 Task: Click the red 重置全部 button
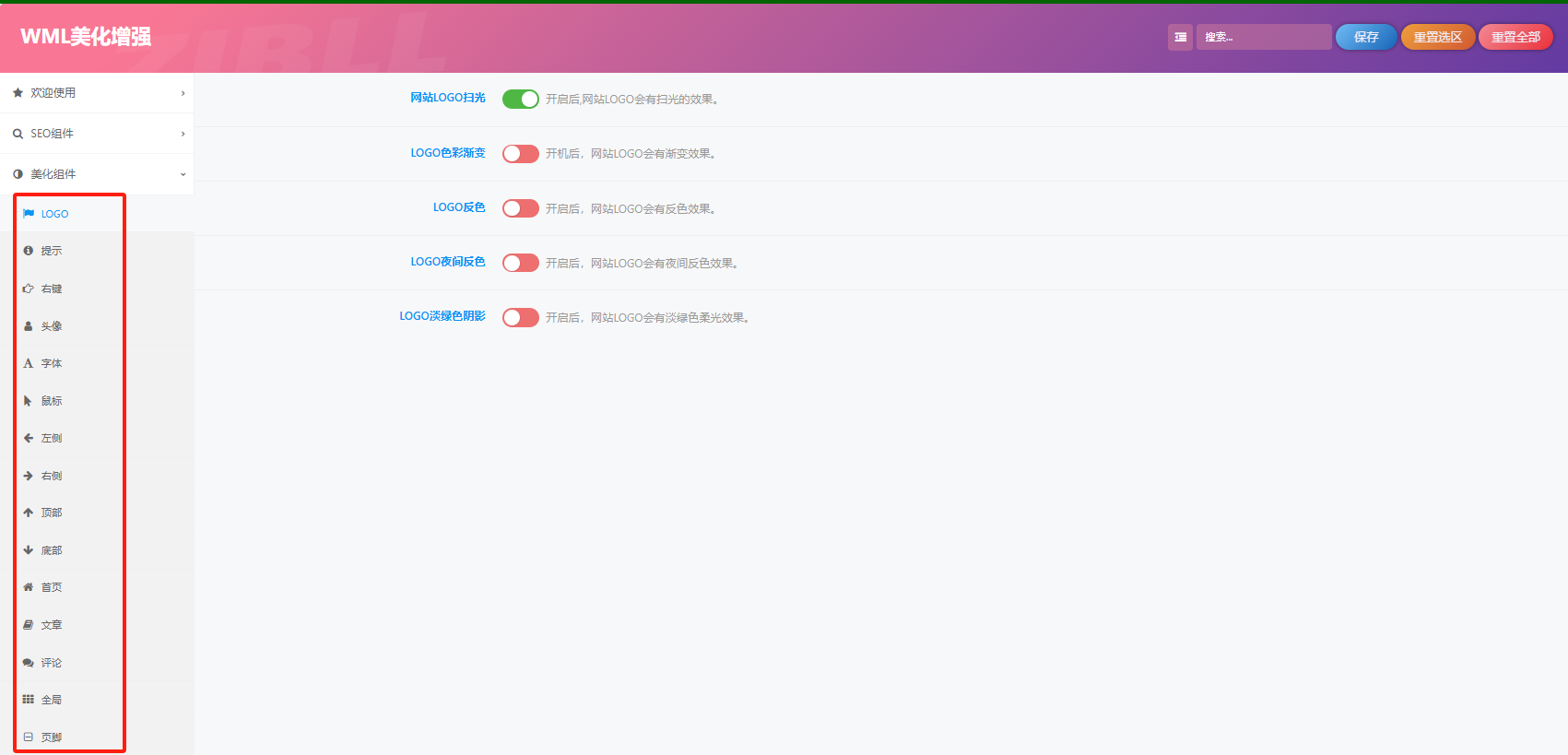[1515, 37]
